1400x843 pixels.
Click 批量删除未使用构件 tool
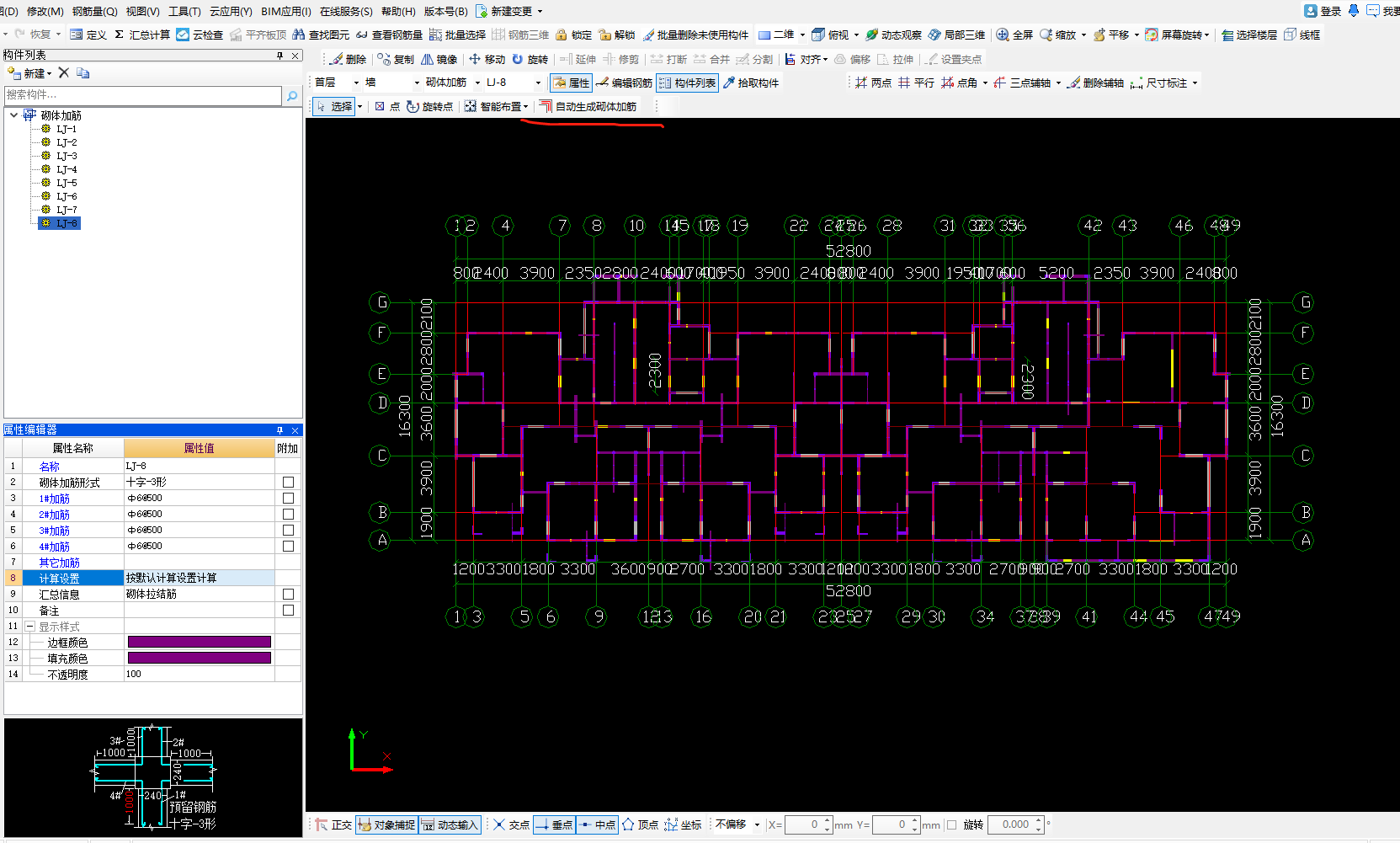[x=695, y=35]
